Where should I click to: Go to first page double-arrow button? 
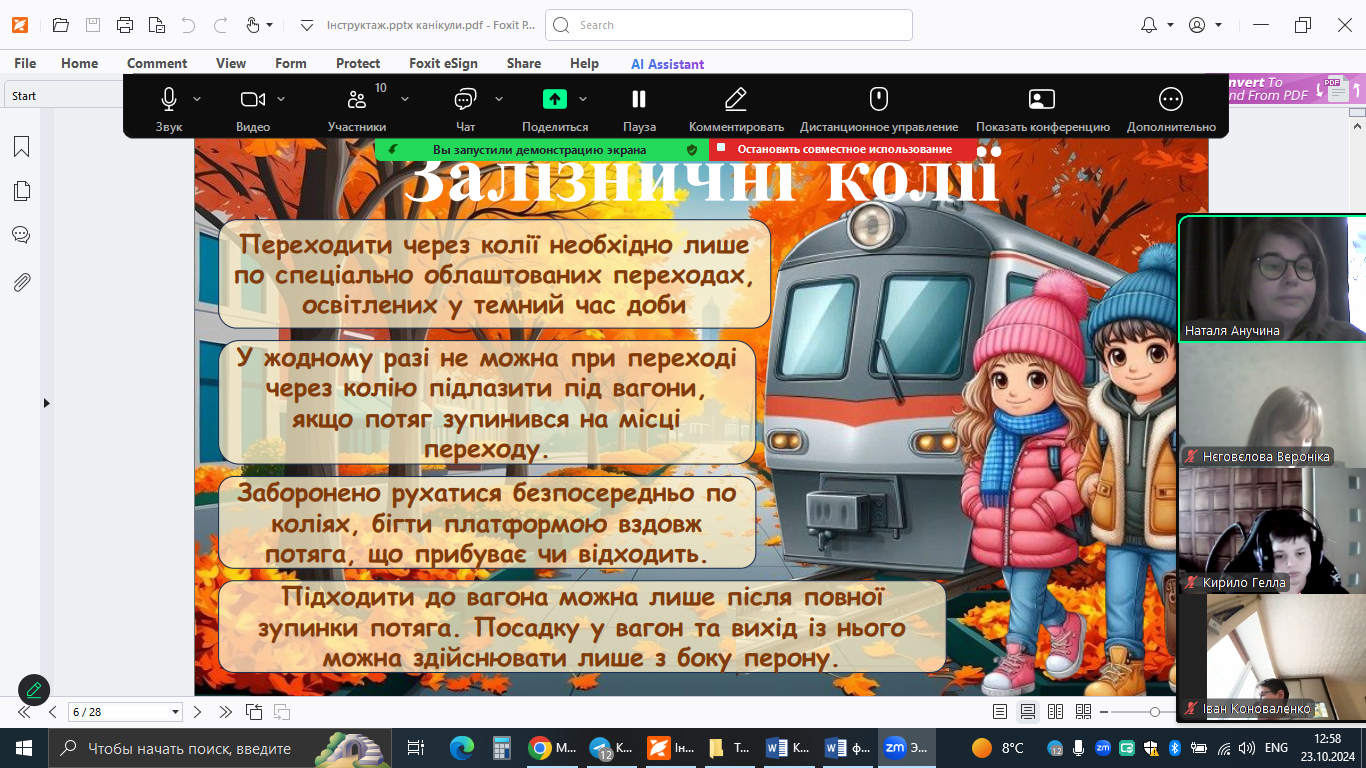click(25, 712)
